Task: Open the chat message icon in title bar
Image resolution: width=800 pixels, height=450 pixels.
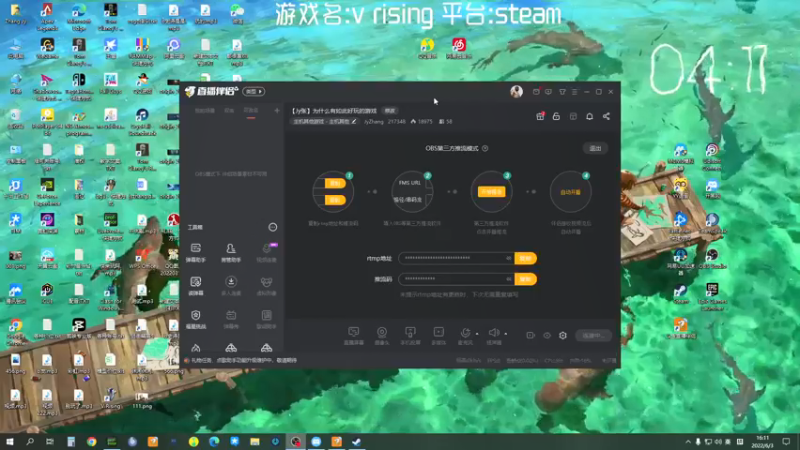Action: (x=548, y=92)
